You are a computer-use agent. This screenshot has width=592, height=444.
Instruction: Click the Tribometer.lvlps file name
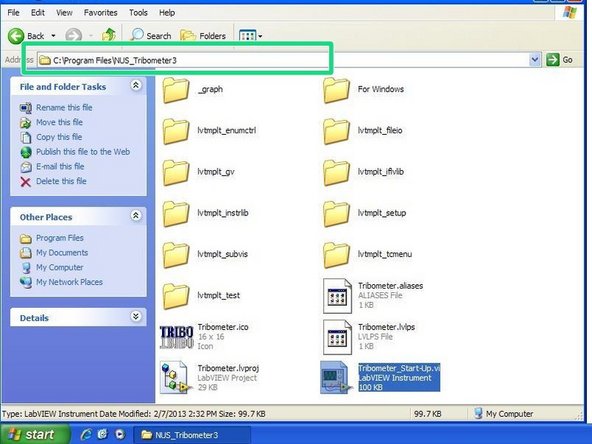click(x=386, y=327)
